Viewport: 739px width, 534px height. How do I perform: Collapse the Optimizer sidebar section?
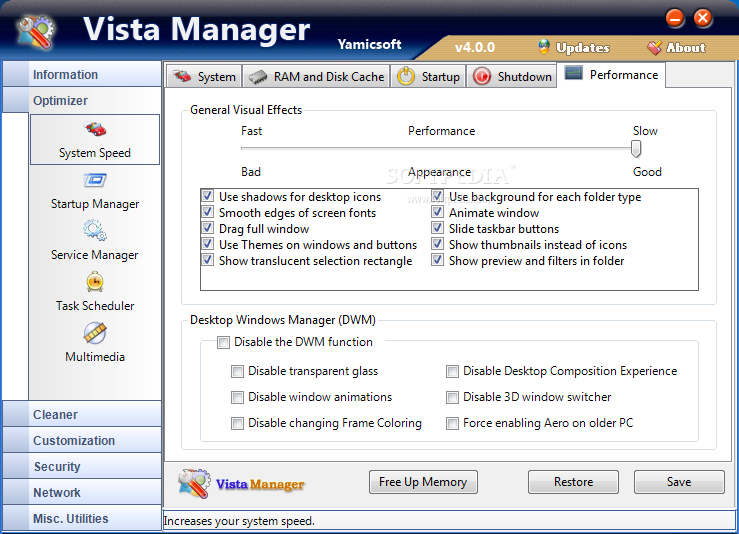point(82,100)
